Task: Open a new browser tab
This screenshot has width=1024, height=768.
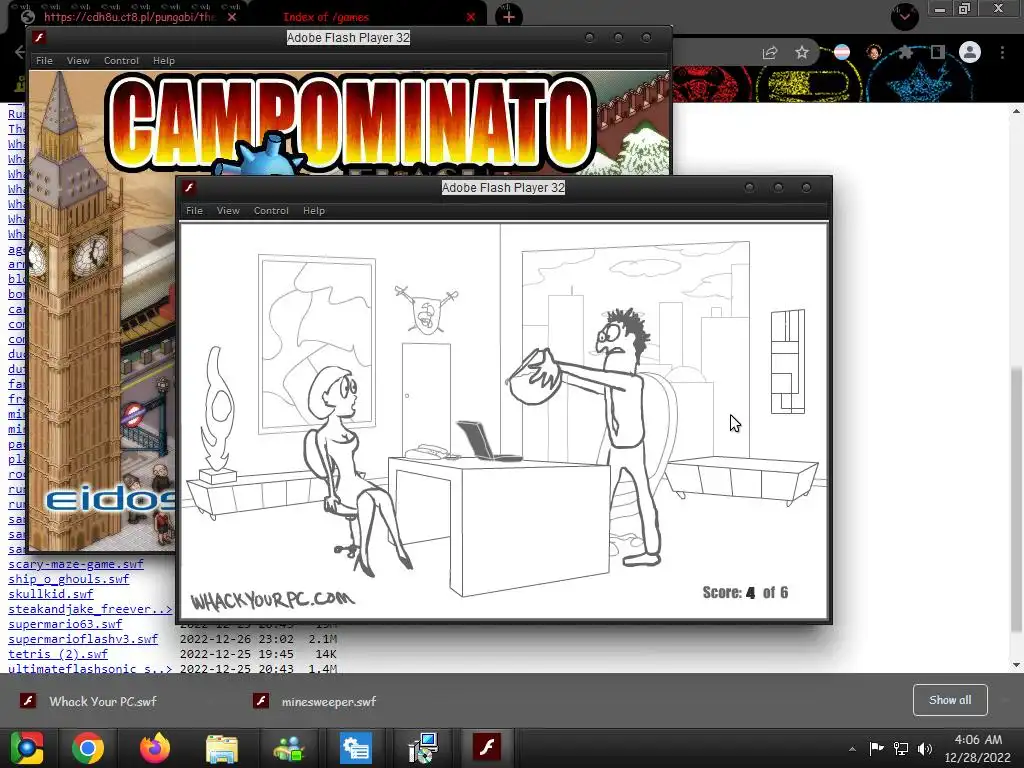Action: point(509,17)
